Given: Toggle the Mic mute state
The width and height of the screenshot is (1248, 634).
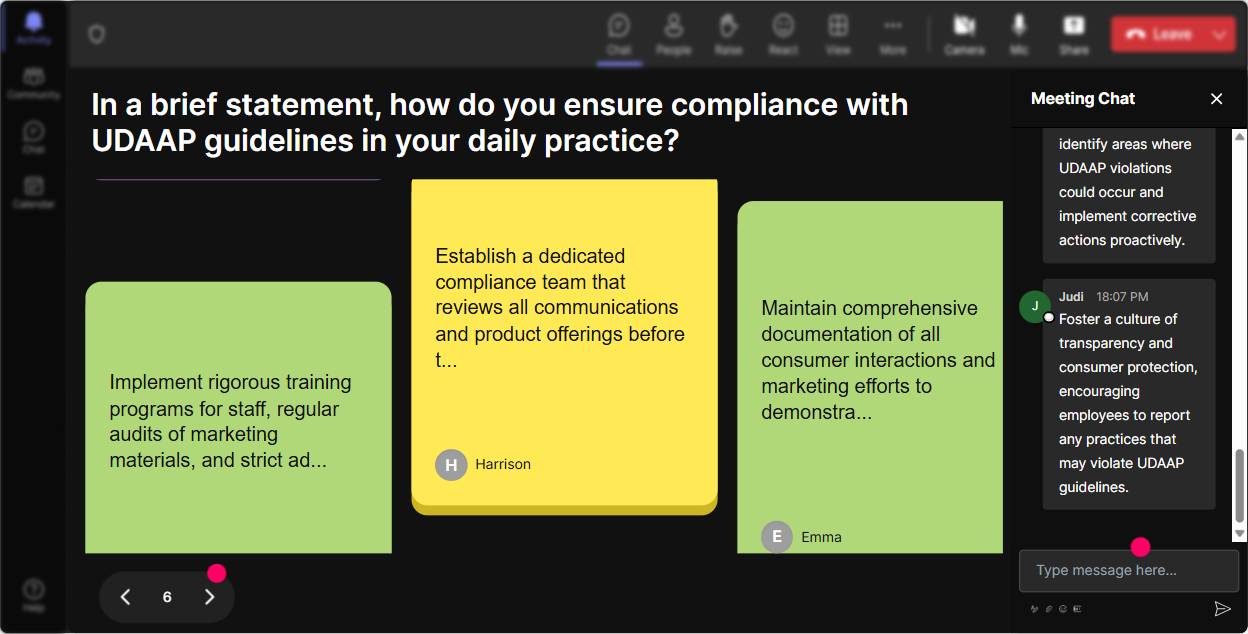Looking at the screenshot, I should [1019, 35].
